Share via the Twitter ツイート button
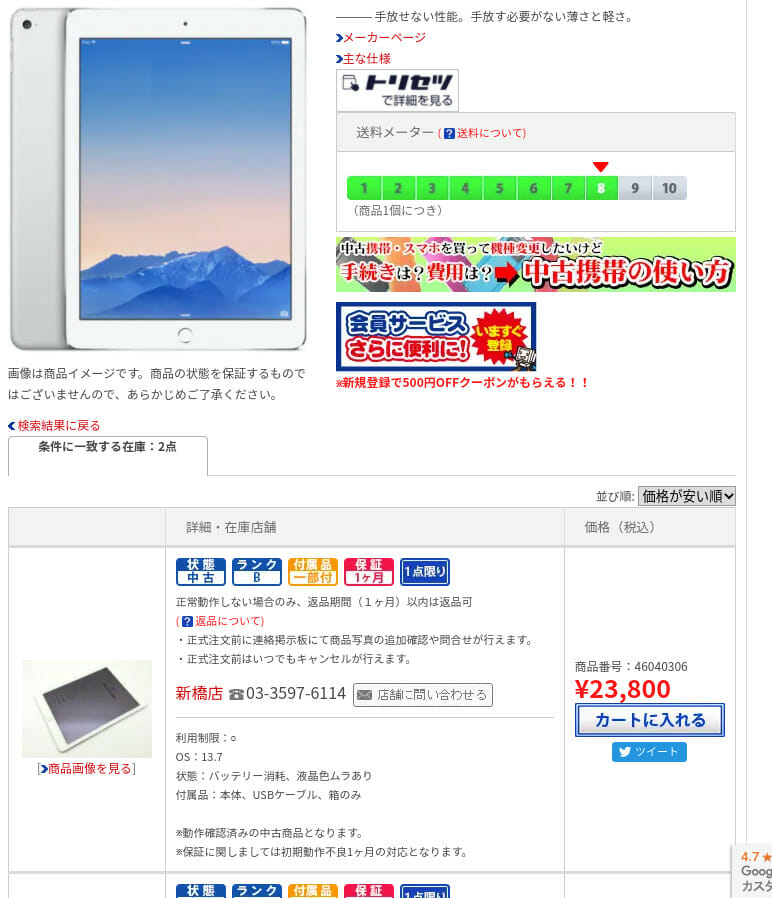Image resolution: width=772 pixels, height=898 pixels. click(649, 752)
